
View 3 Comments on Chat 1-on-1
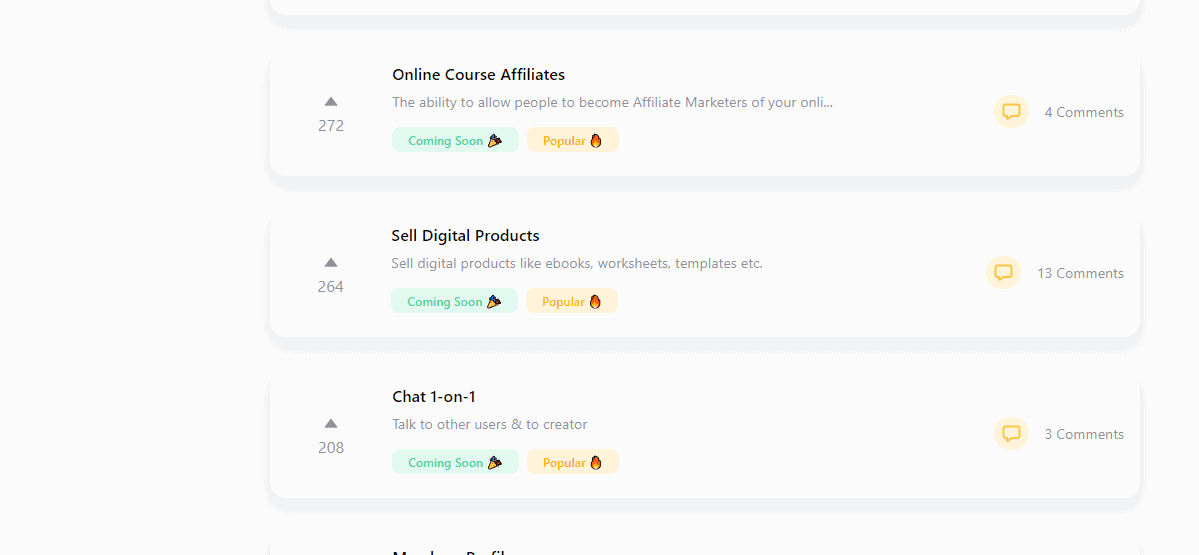pos(1084,435)
